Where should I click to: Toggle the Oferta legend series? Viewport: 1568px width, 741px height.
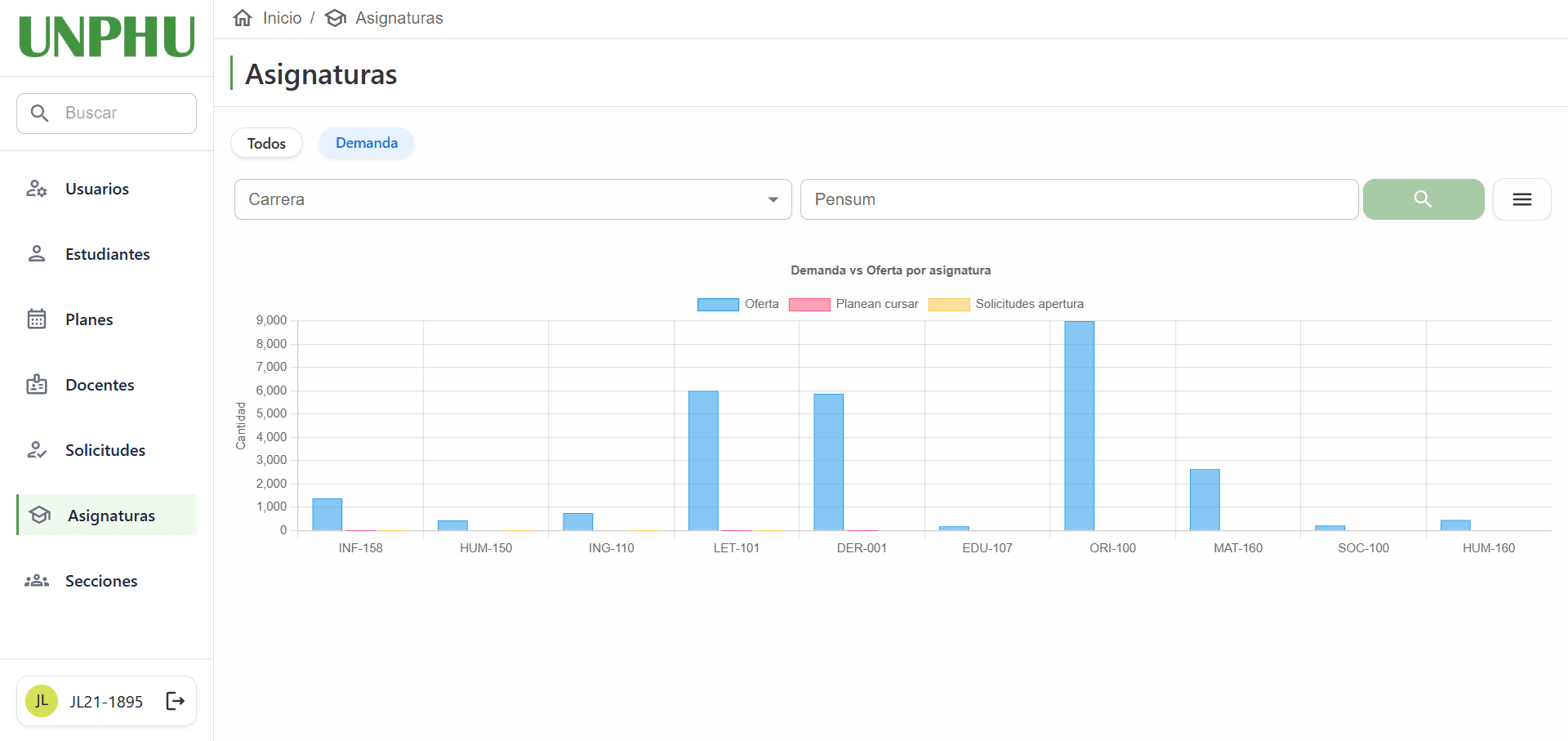[738, 304]
